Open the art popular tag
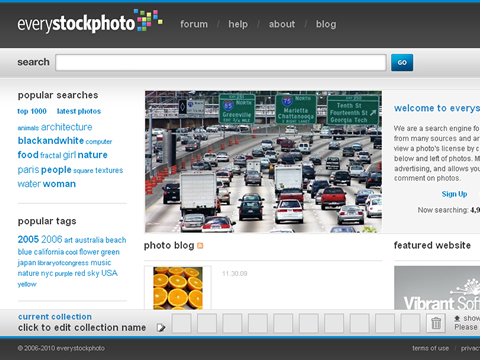 [x=68, y=240]
